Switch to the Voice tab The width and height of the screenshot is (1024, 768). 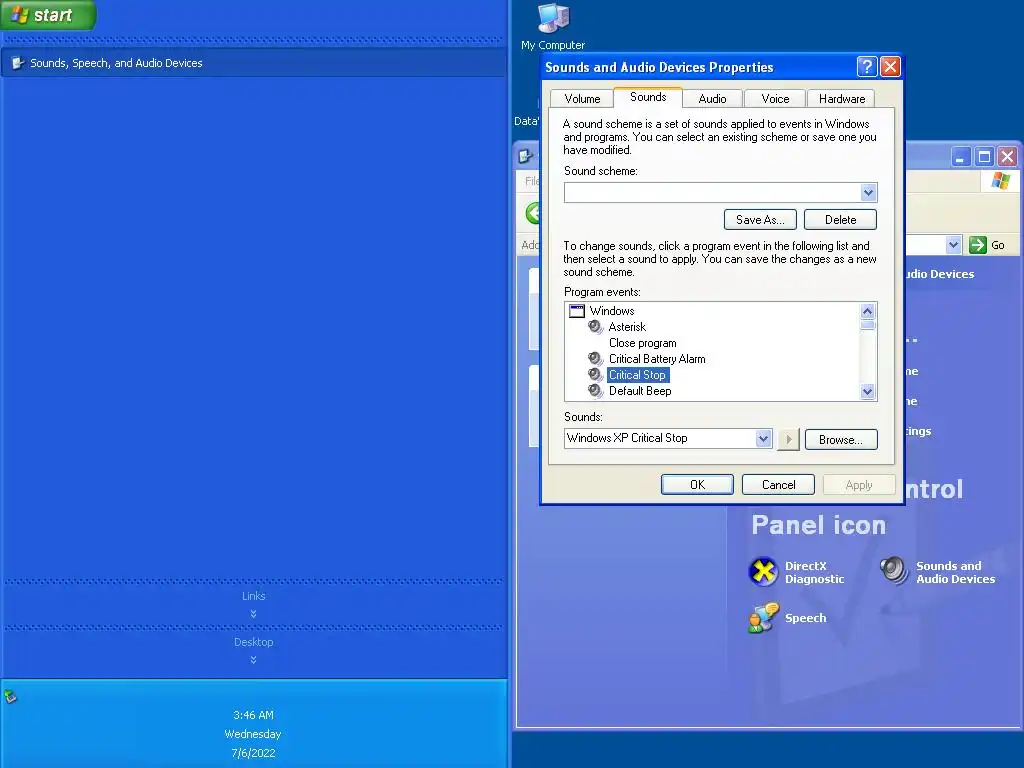(775, 99)
